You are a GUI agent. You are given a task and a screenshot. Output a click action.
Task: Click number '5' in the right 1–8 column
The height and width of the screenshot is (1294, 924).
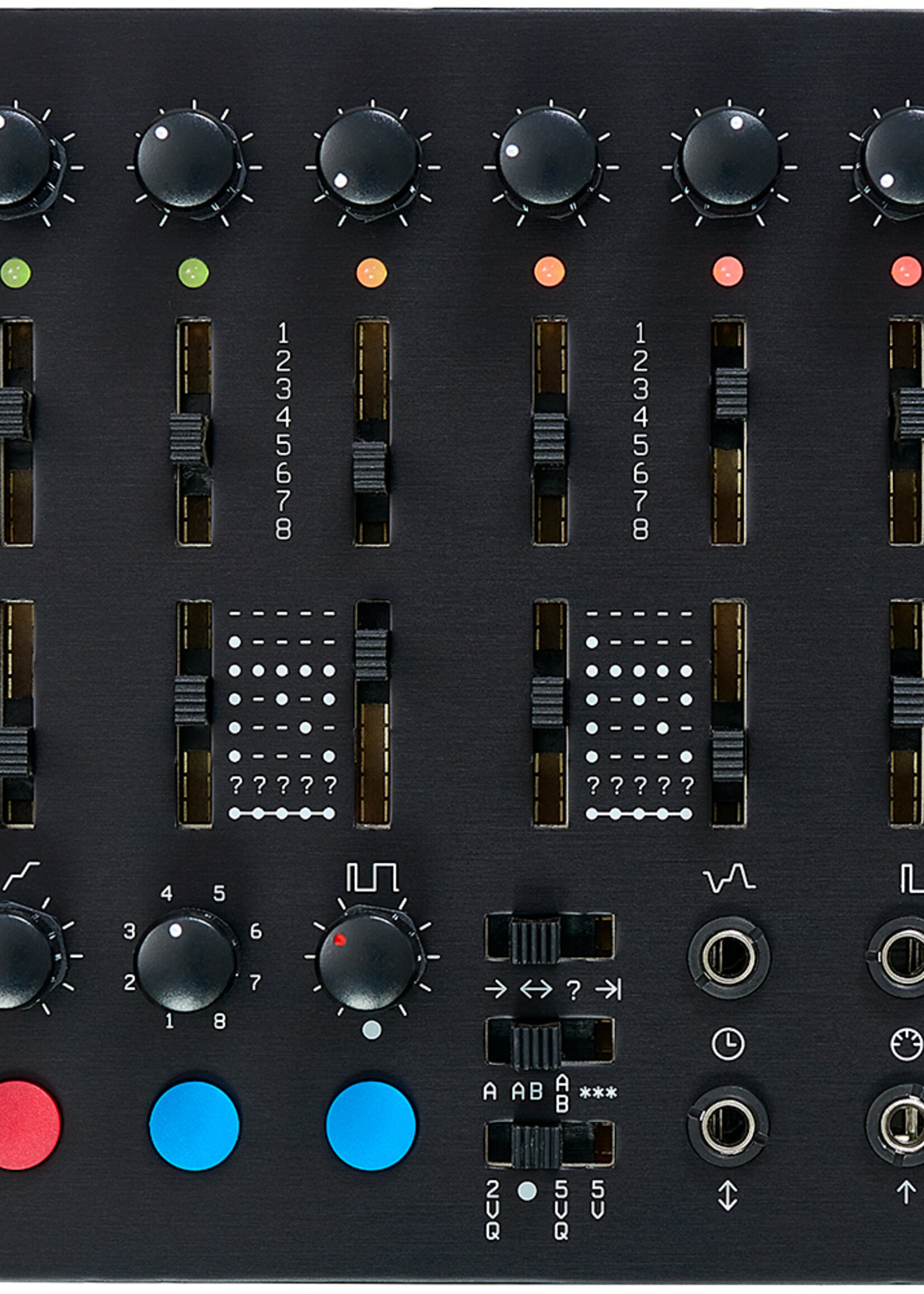coord(640,445)
